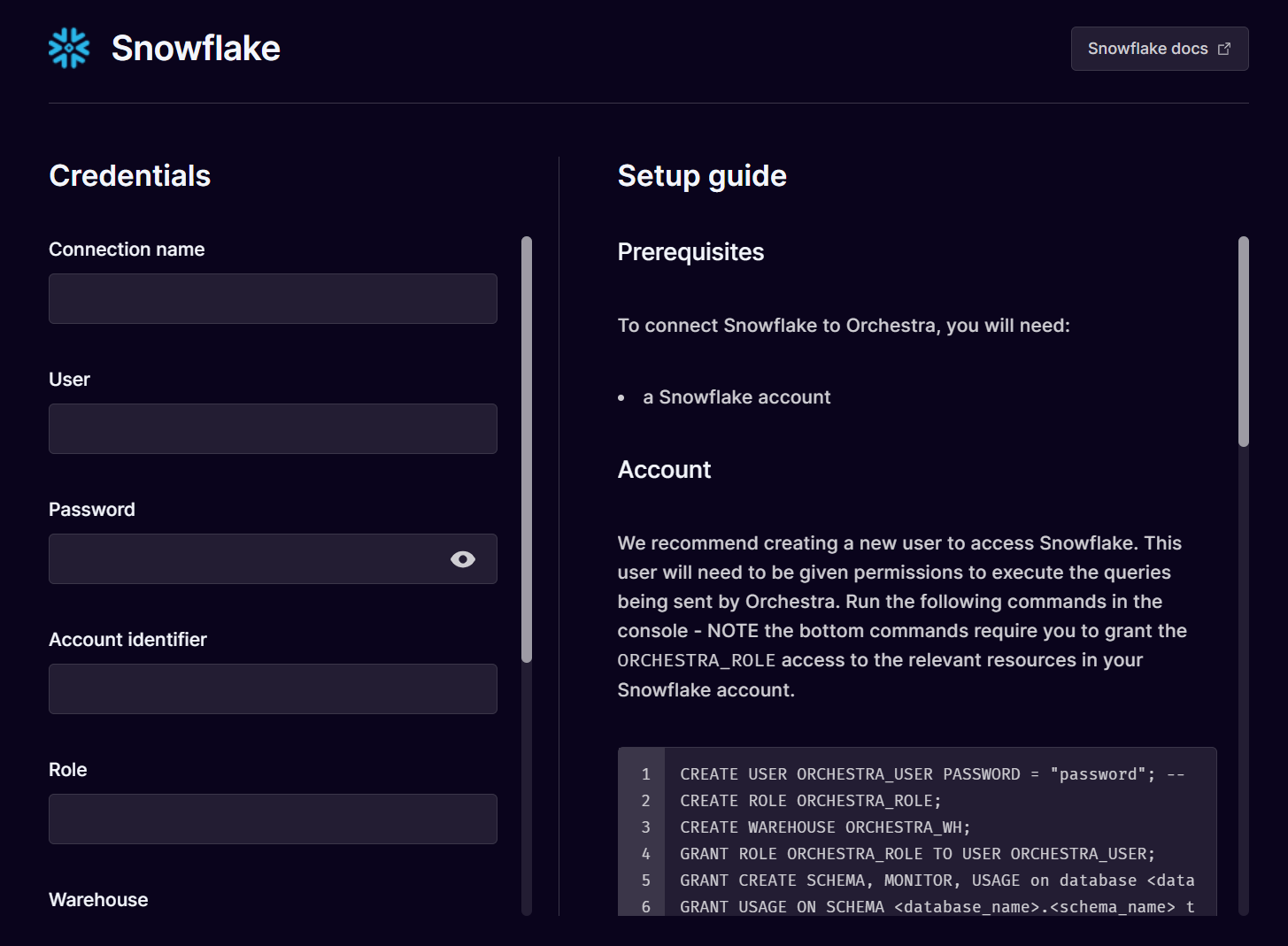The width and height of the screenshot is (1288, 946).
Task: Open the Snowflake docs button
Action: coord(1160,49)
